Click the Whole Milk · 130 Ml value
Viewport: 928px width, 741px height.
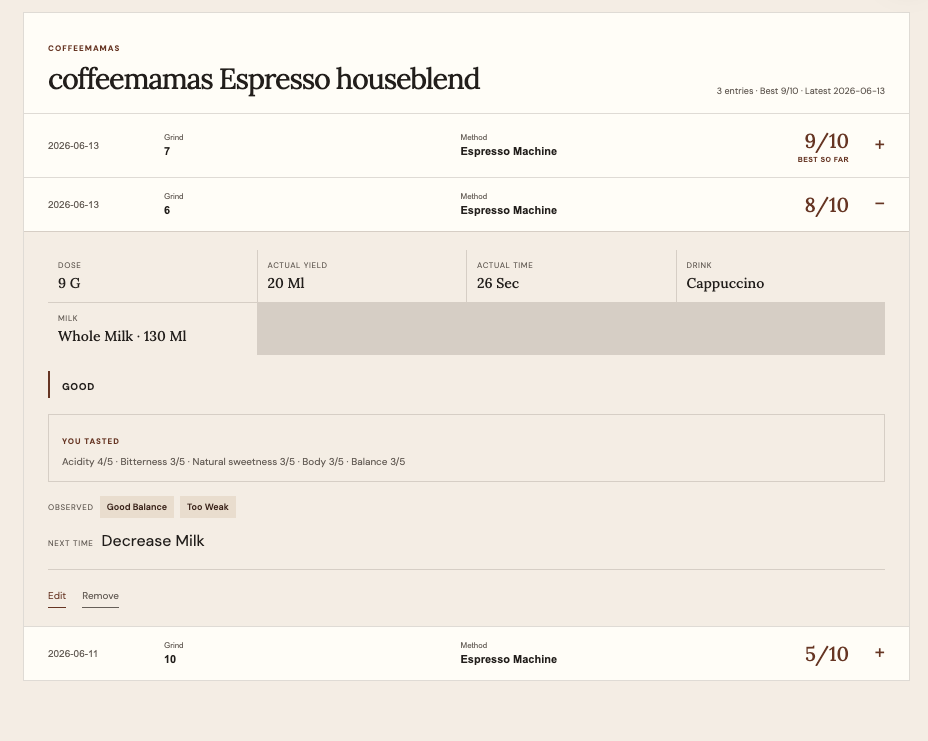click(x=122, y=336)
